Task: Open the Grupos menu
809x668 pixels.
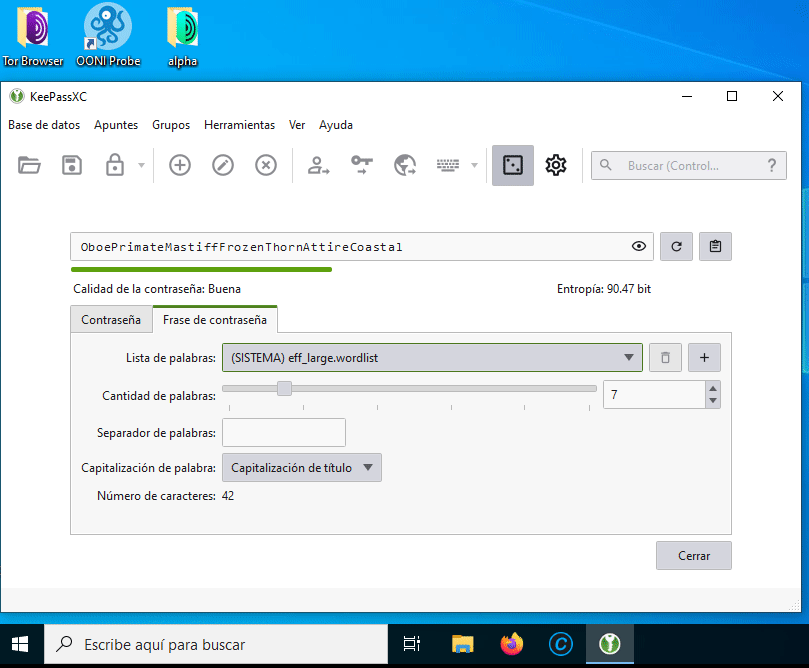Action: click(x=171, y=125)
